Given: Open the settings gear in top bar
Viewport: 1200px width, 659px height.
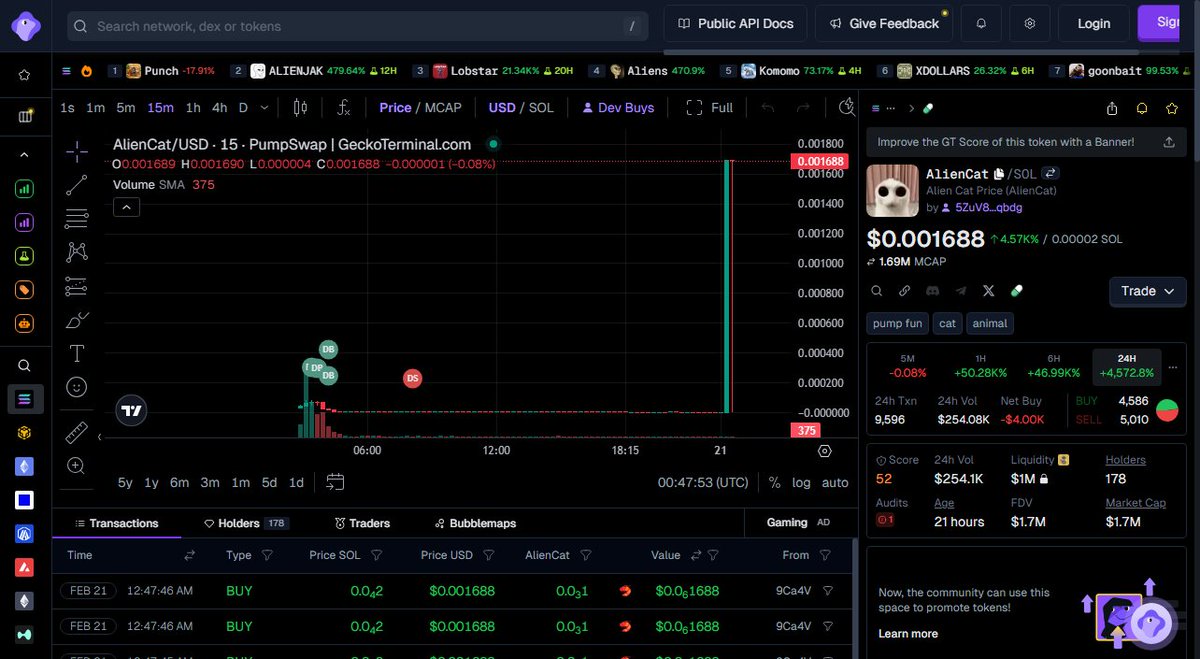Looking at the screenshot, I should pyautogui.click(x=1030, y=23).
